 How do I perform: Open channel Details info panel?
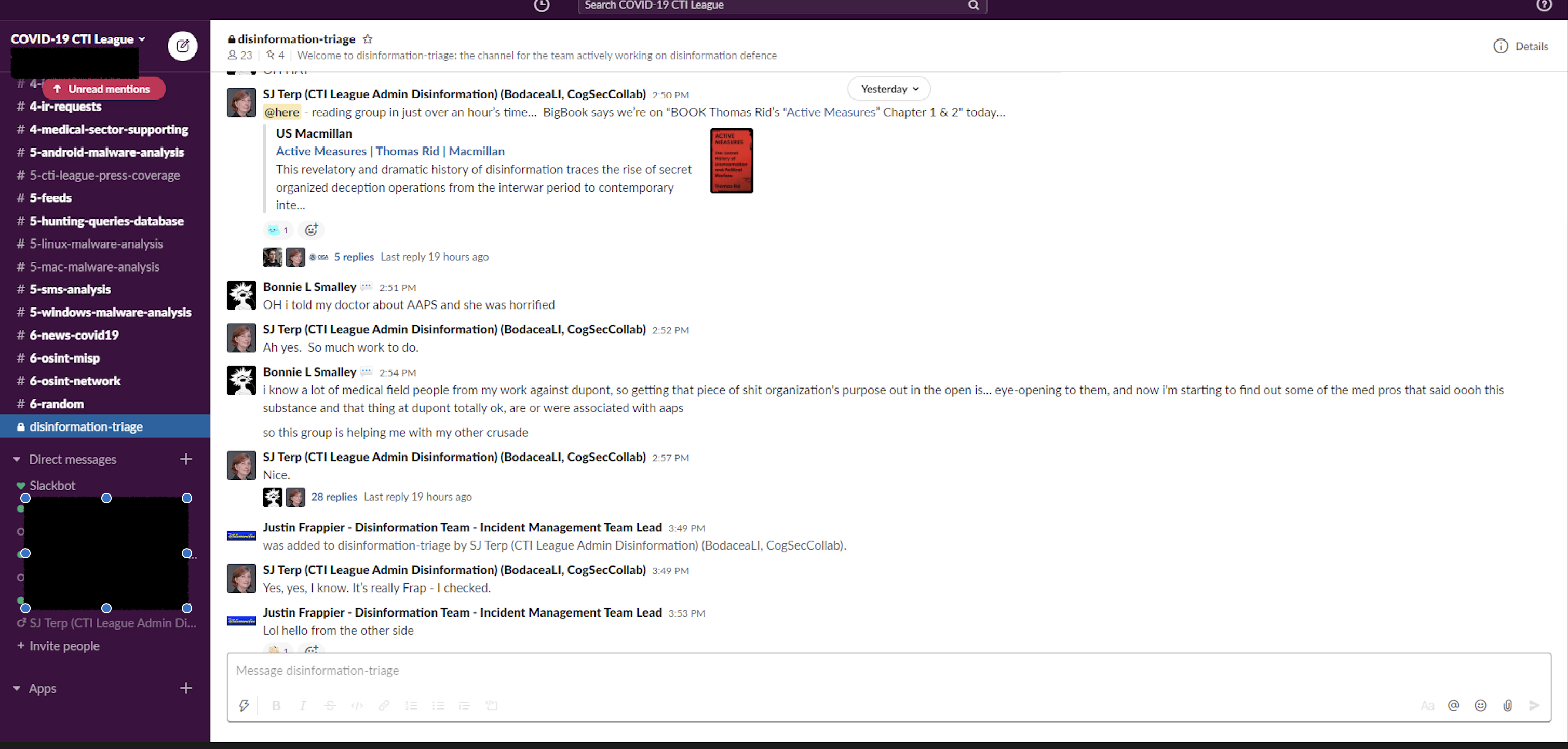point(1521,46)
